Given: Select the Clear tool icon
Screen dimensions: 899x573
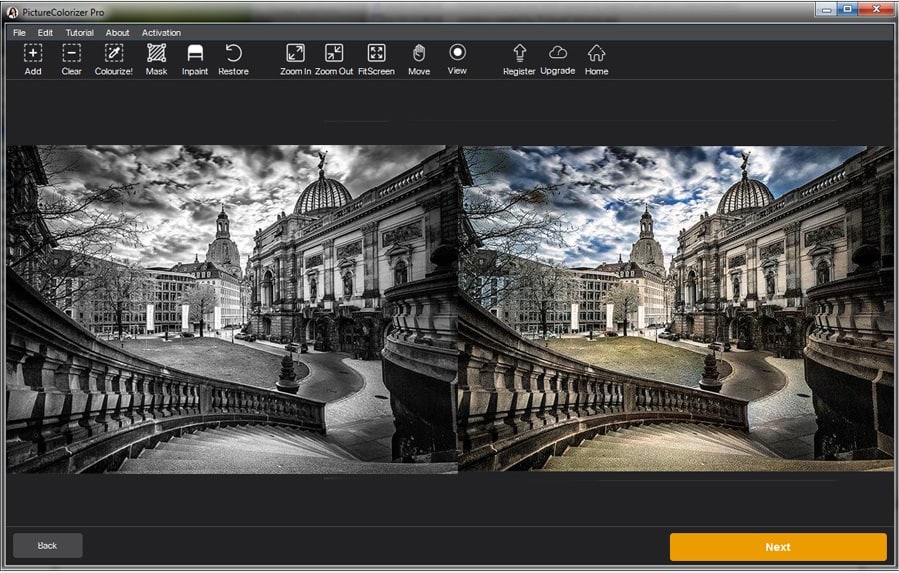Looking at the screenshot, I should tap(72, 60).
